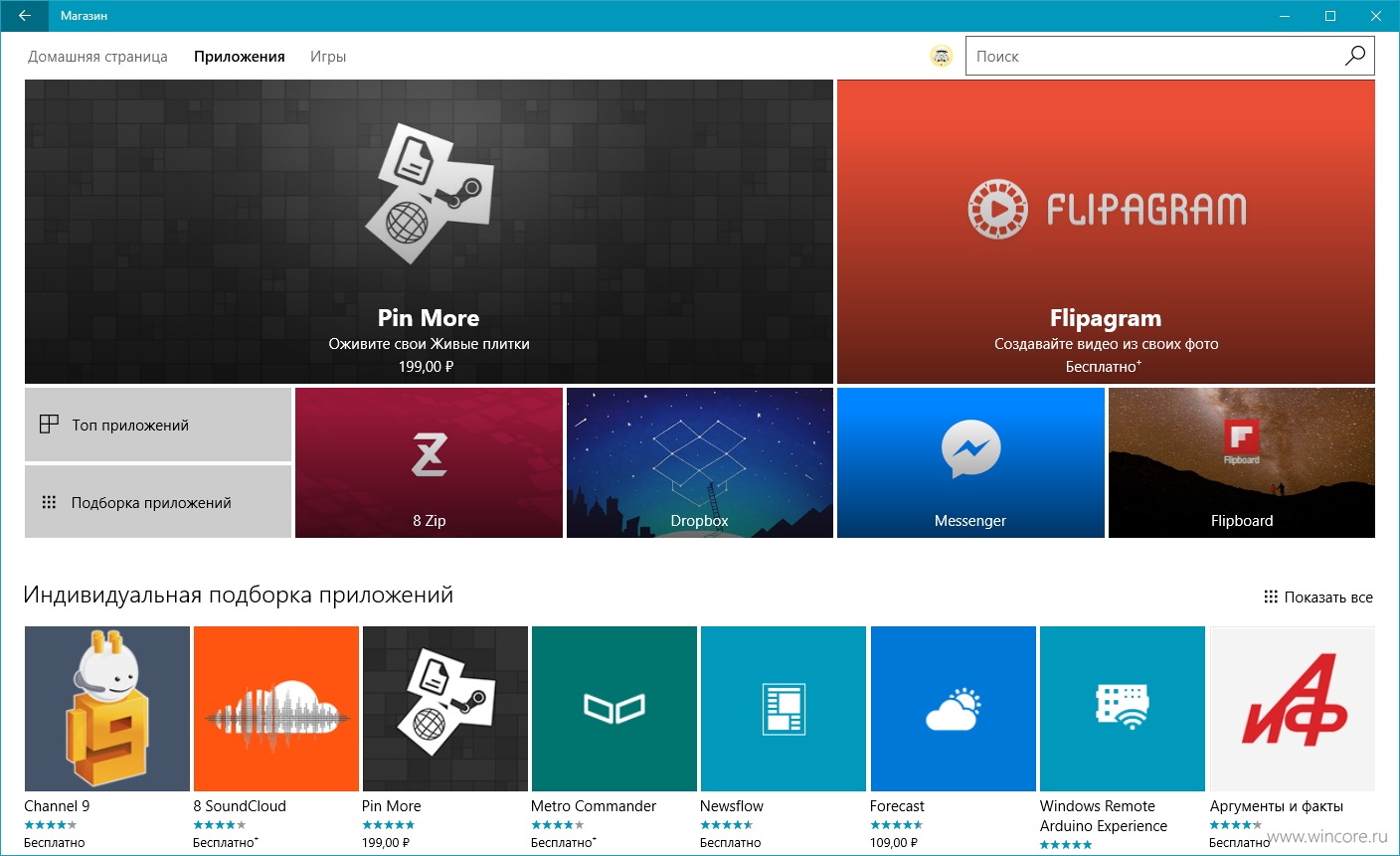
Task: Open Windows Remote Arduino Experience icon
Action: click(1123, 709)
